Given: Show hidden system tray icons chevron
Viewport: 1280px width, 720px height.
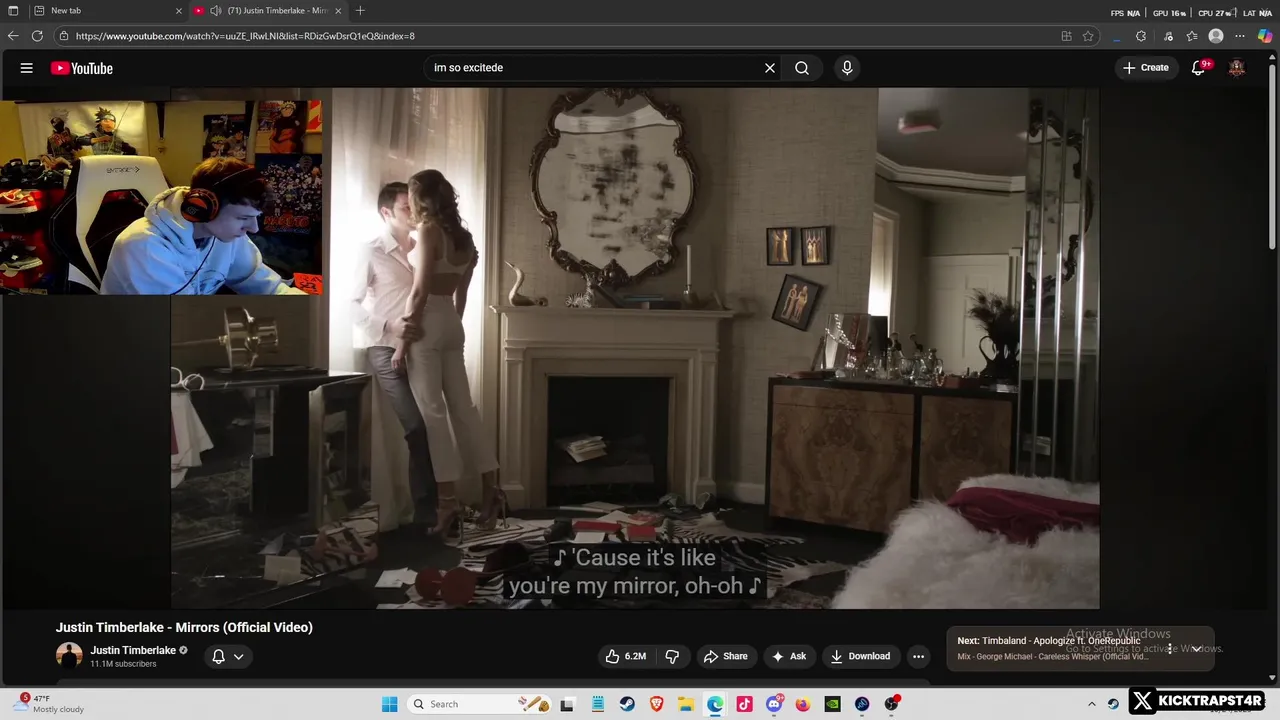Looking at the screenshot, I should pos(1092,704).
